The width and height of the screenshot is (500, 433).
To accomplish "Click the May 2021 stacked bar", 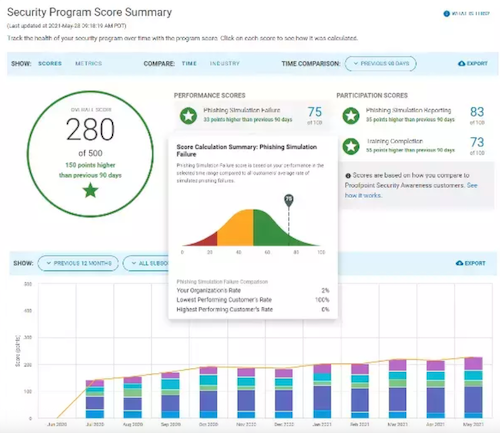I will click(x=473, y=388).
